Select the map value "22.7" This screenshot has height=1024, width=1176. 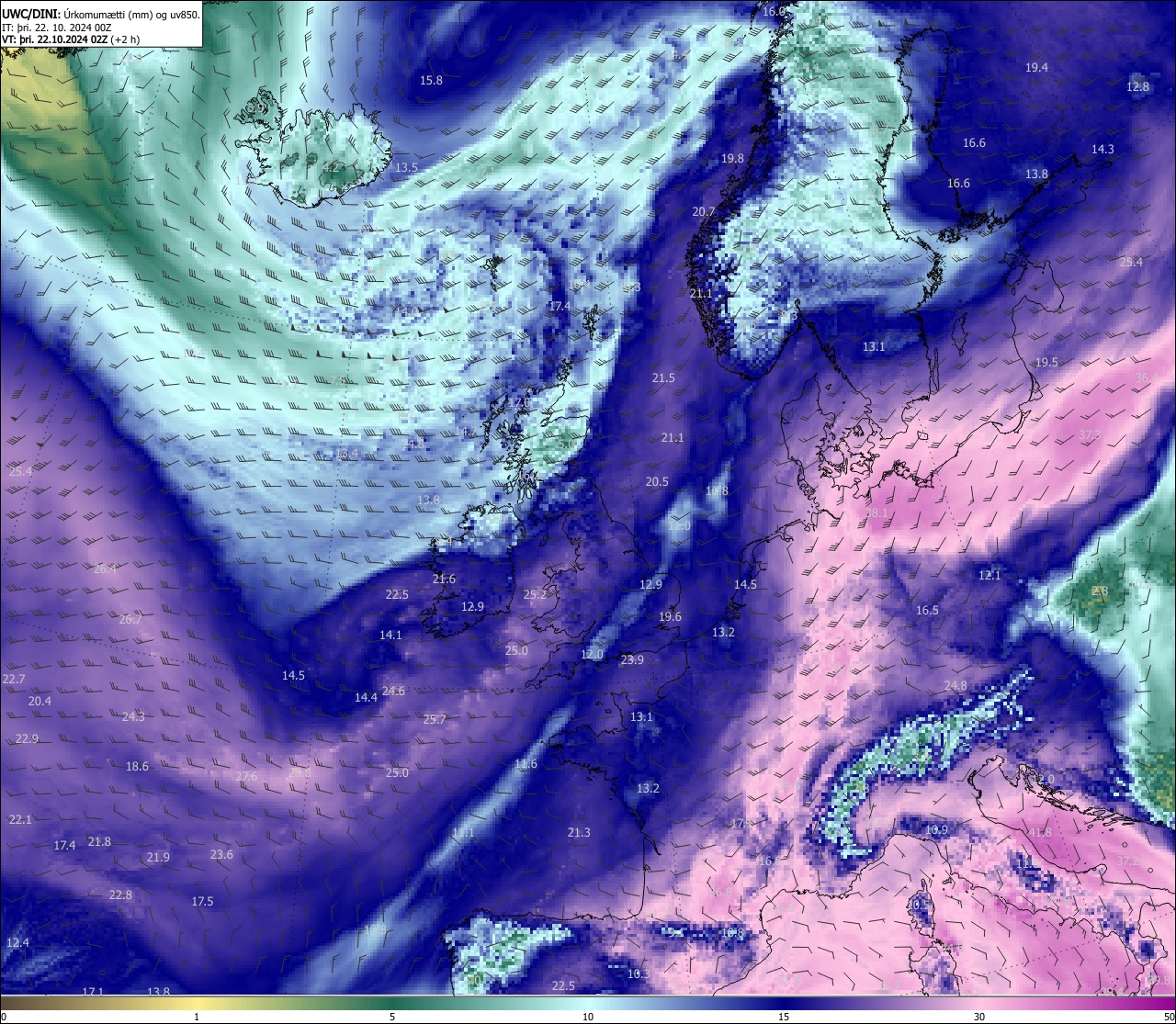coord(13,679)
